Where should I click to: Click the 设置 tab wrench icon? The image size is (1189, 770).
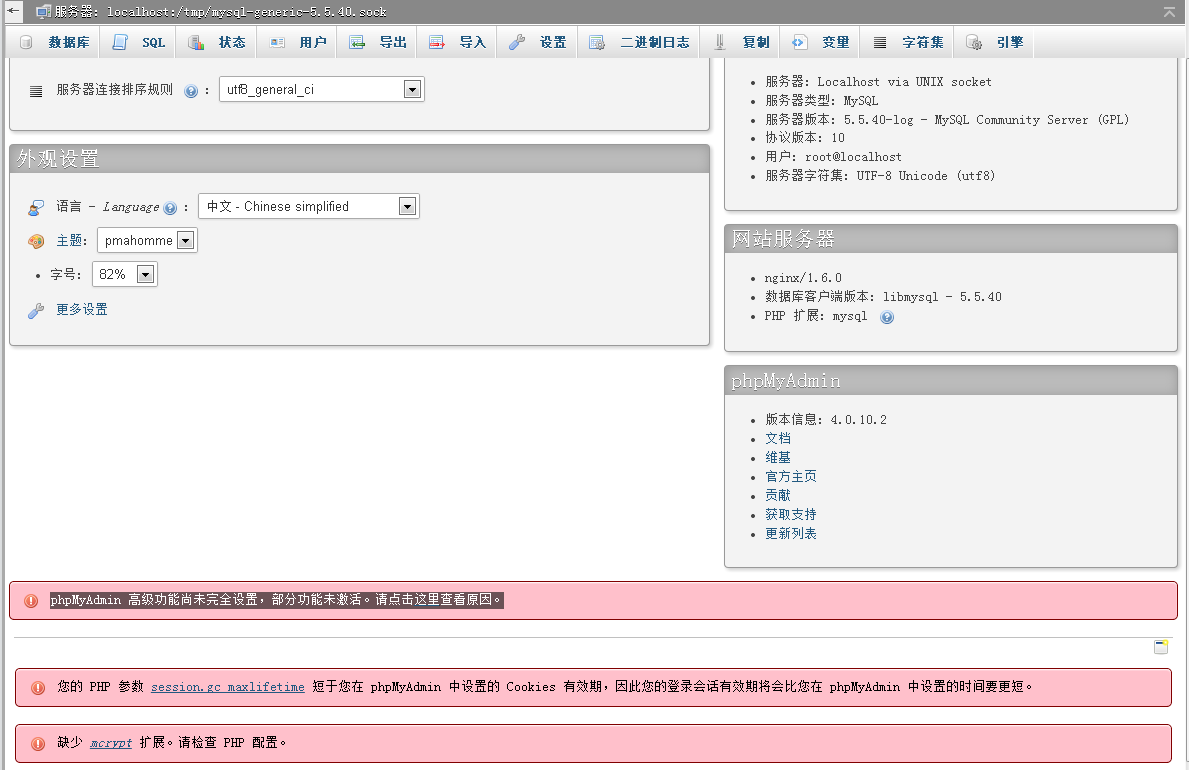tap(517, 42)
